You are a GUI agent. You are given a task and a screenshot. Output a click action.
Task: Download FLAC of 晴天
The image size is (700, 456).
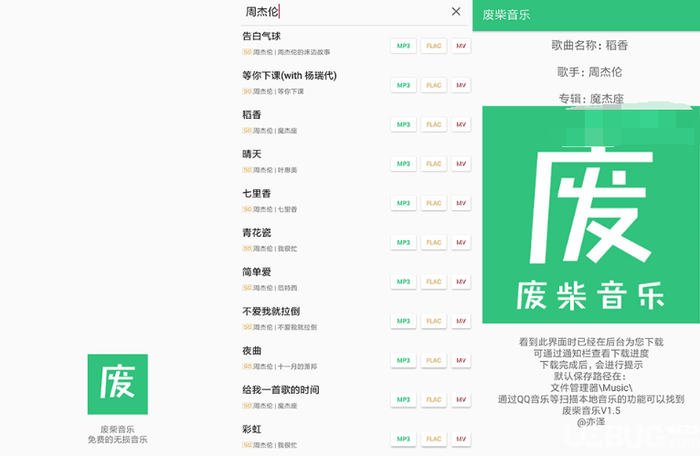[433, 164]
